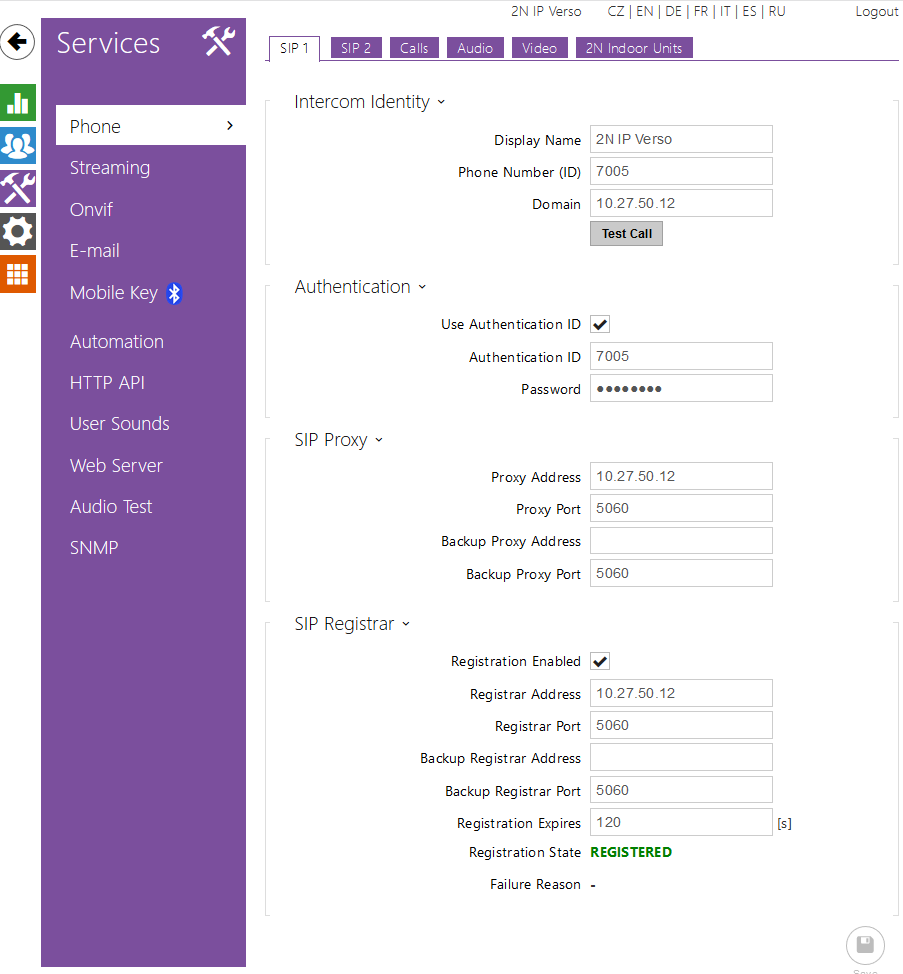
Task: Open the orange System grid icon
Action: (x=18, y=274)
